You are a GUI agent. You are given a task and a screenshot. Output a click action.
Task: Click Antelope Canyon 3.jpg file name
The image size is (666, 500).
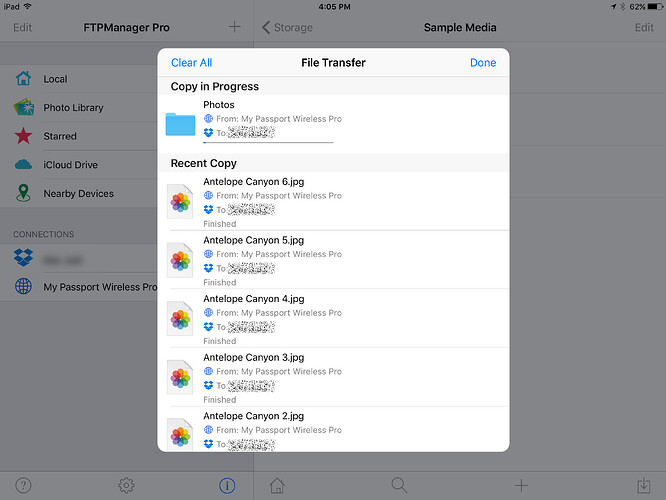click(254, 358)
